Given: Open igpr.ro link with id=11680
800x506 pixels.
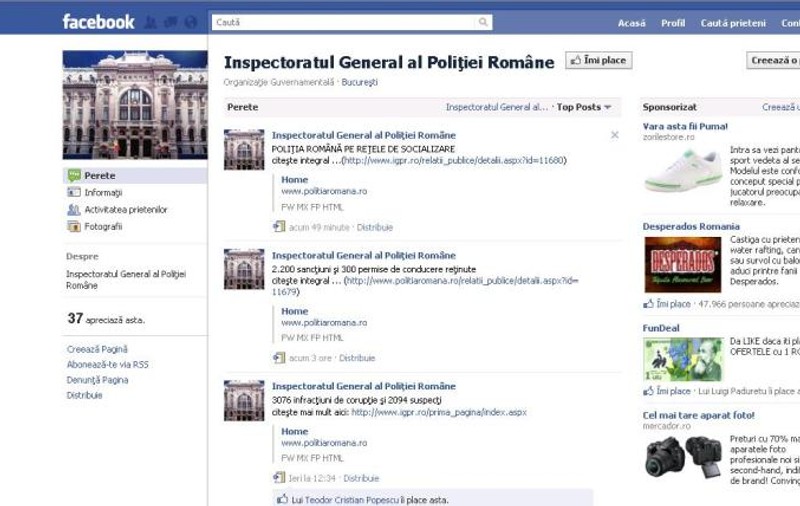Looking at the screenshot, I should pyautogui.click(x=454, y=161).
